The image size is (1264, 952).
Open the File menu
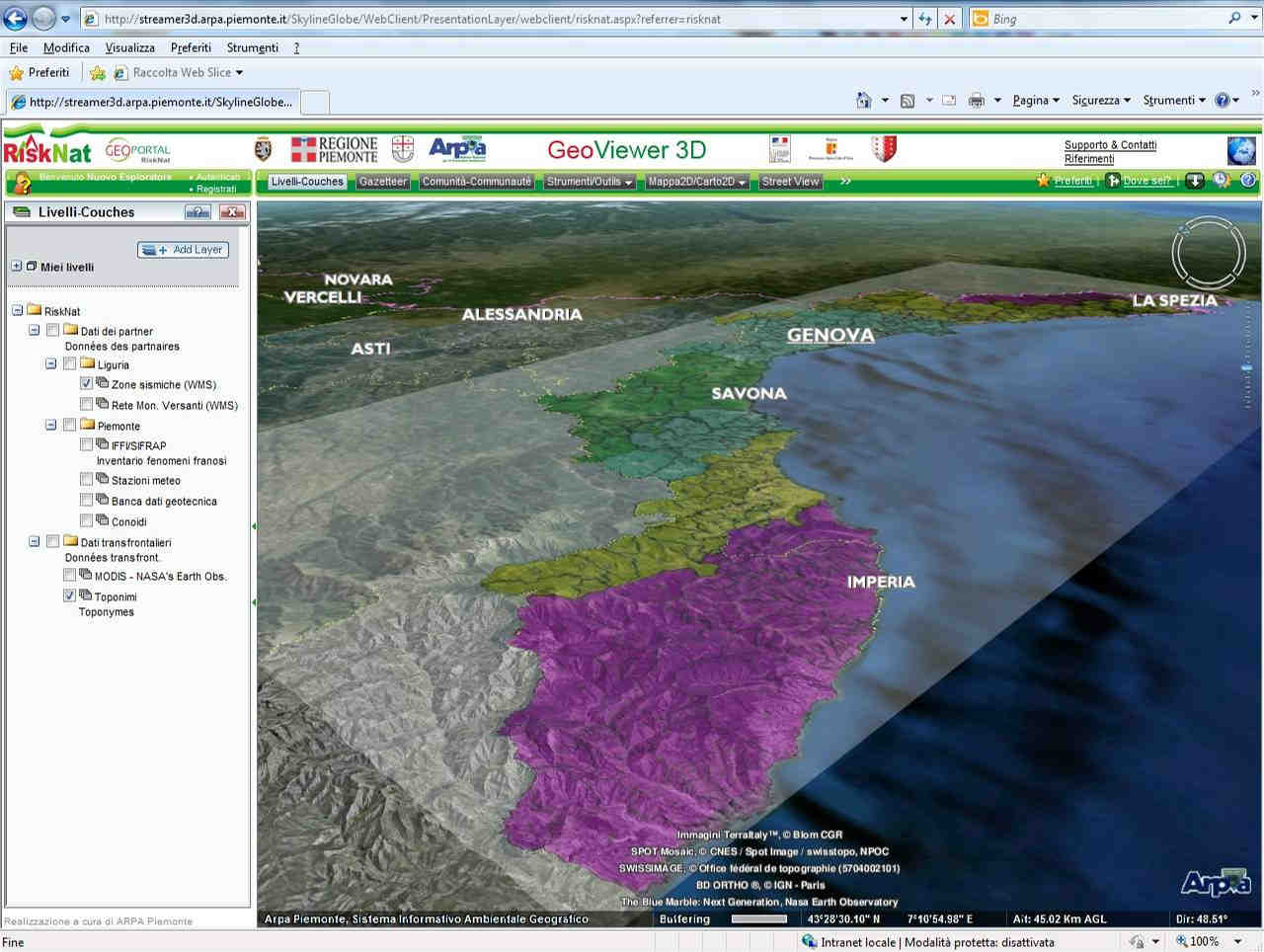19,47
